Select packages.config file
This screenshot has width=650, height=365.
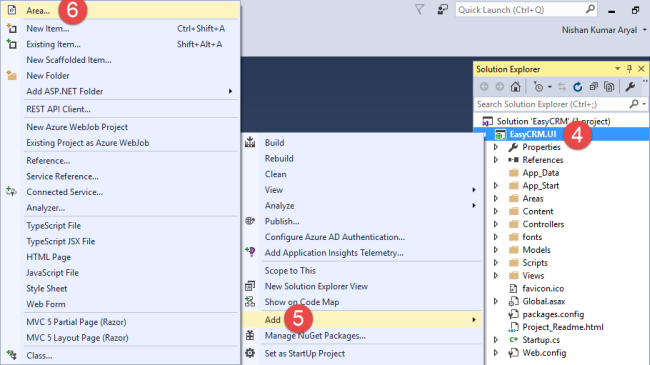[553, 314]
